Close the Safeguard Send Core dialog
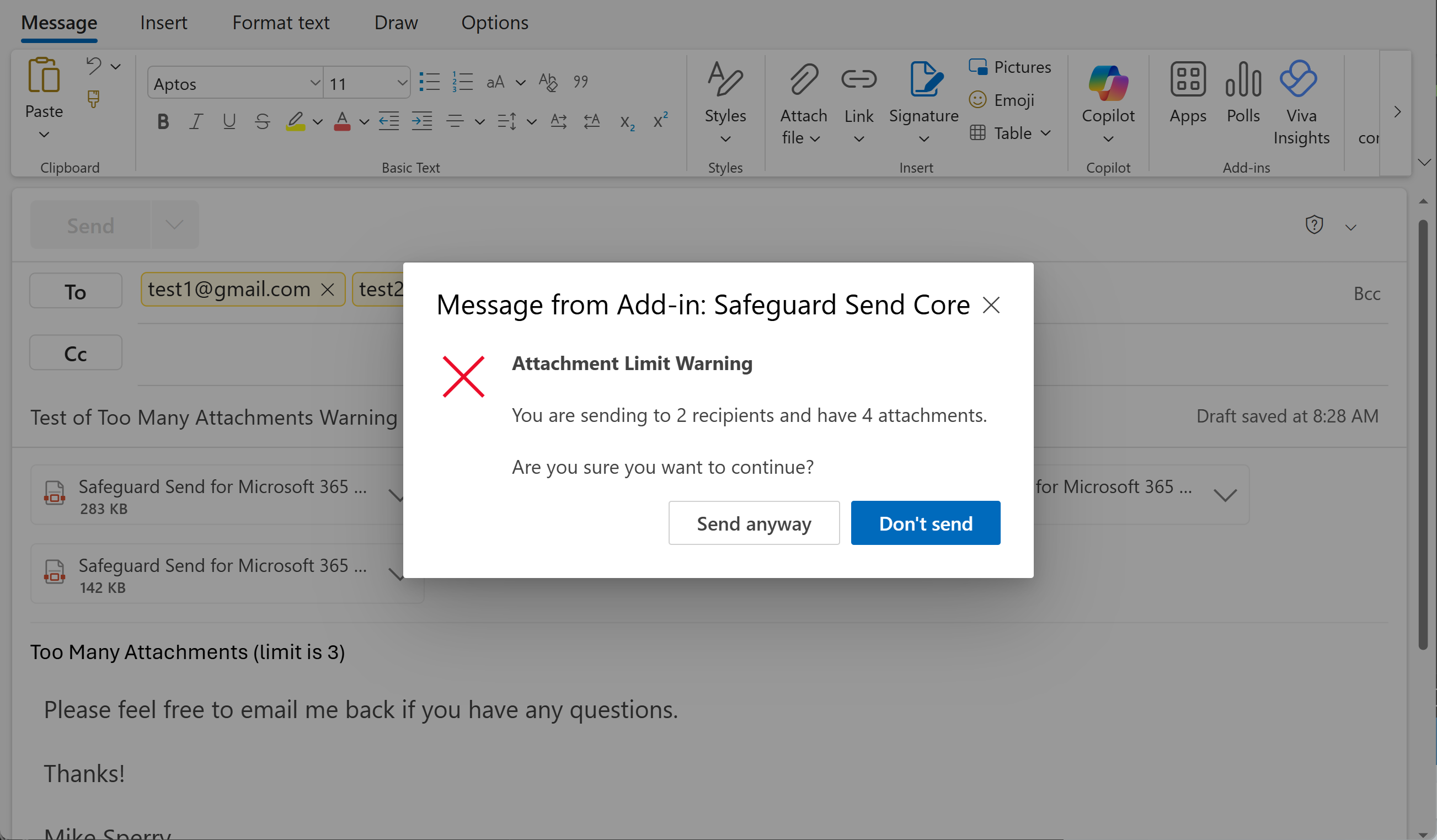This screenshot has width=1437, height=840. click(992, 305)
